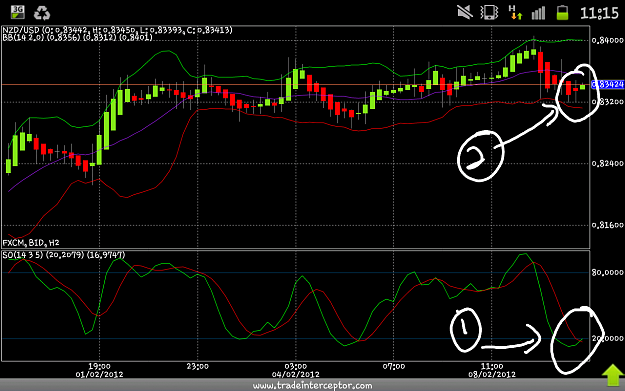Viewport: 625px width, 391px height.
Task: Tap the muted speaker status icon
Action: click(x=465, y=12)
